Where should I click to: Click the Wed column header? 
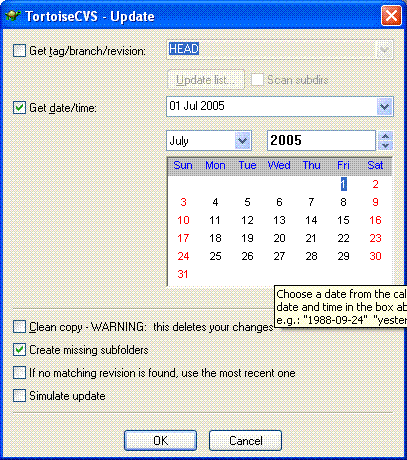pos(279,165)
